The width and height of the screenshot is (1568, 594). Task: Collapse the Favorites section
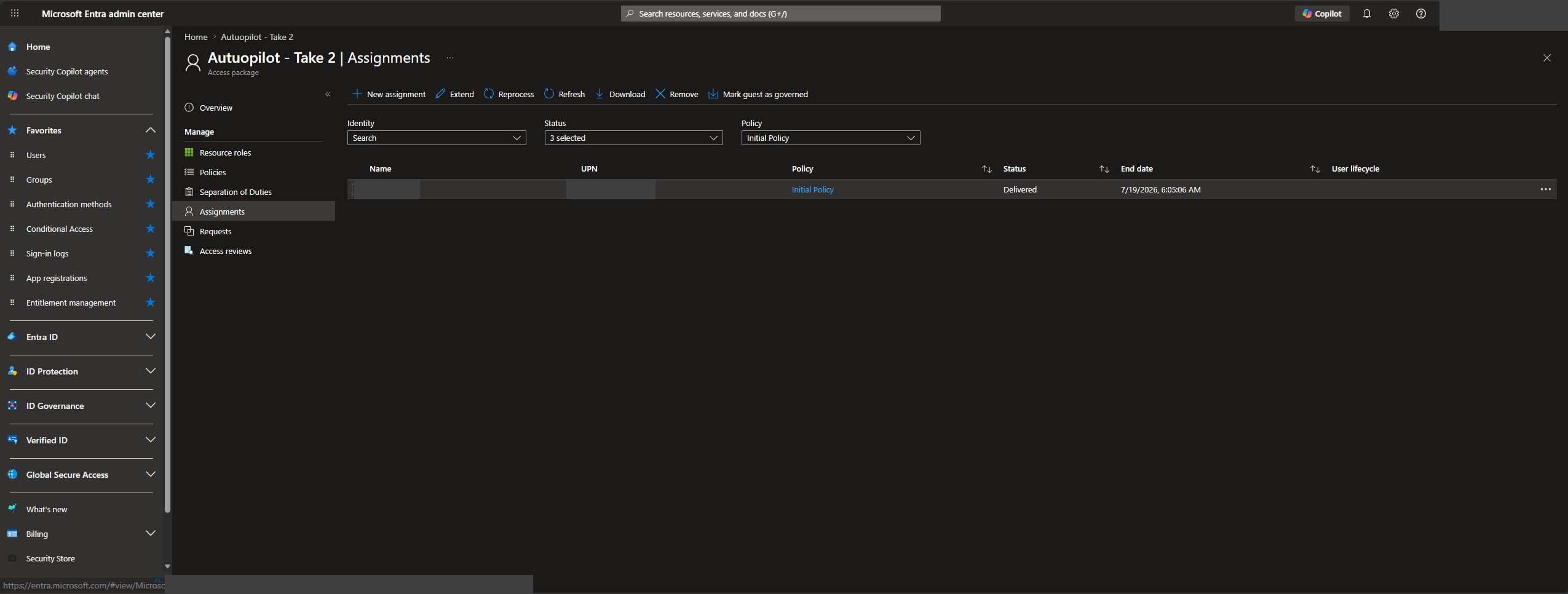(150, 130)
